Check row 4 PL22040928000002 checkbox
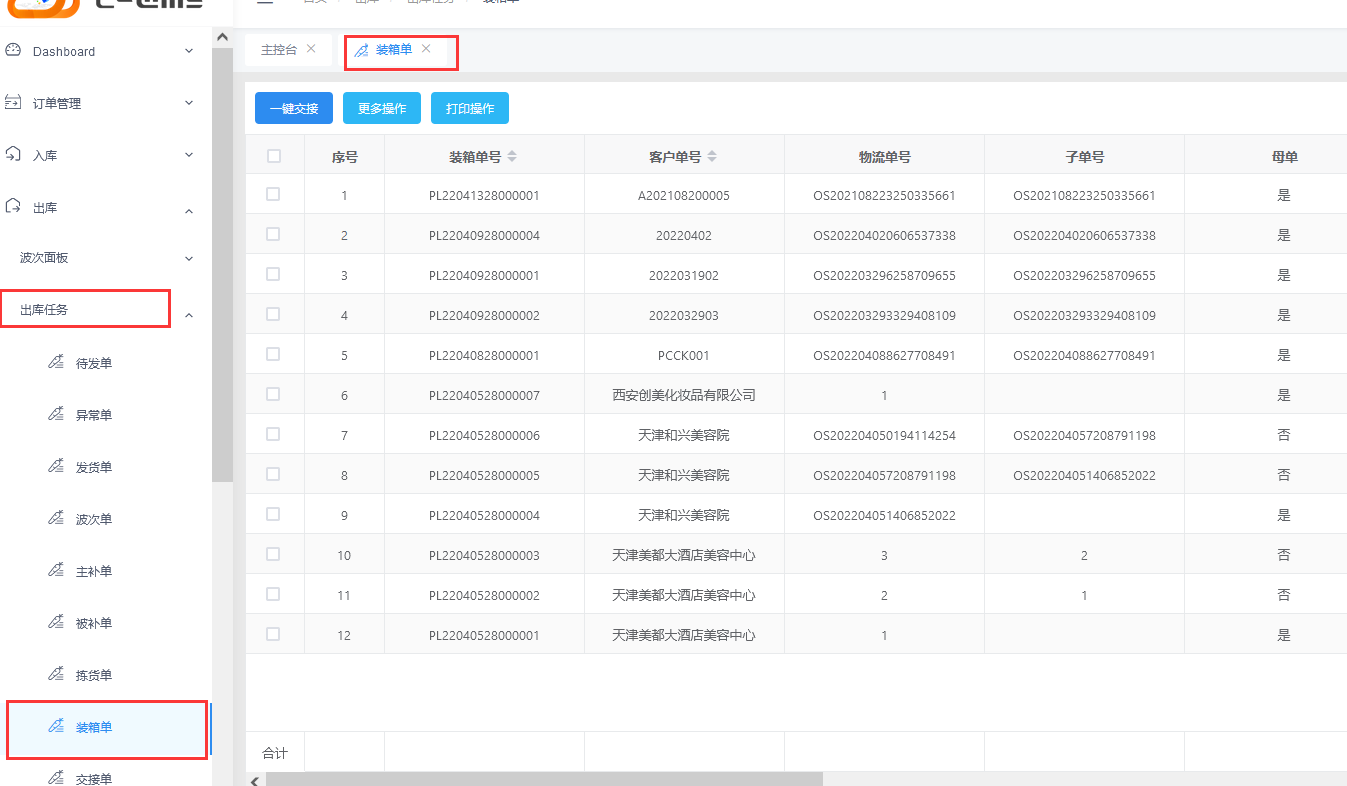The height and width of the screenshot is (786, 1347). point(273,314)
